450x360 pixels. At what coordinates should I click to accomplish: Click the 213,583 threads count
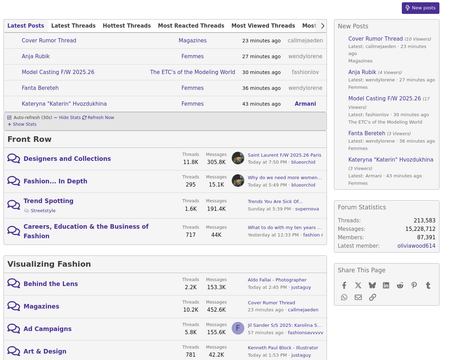pos(425,220)
